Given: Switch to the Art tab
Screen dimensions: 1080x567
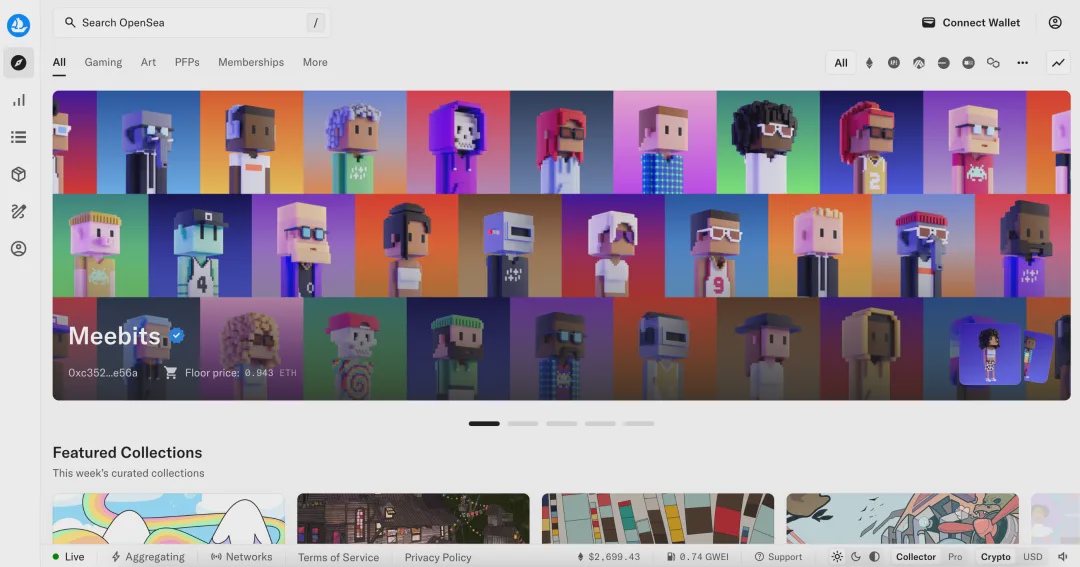Looking at the screenshot, I should [148, 62].
